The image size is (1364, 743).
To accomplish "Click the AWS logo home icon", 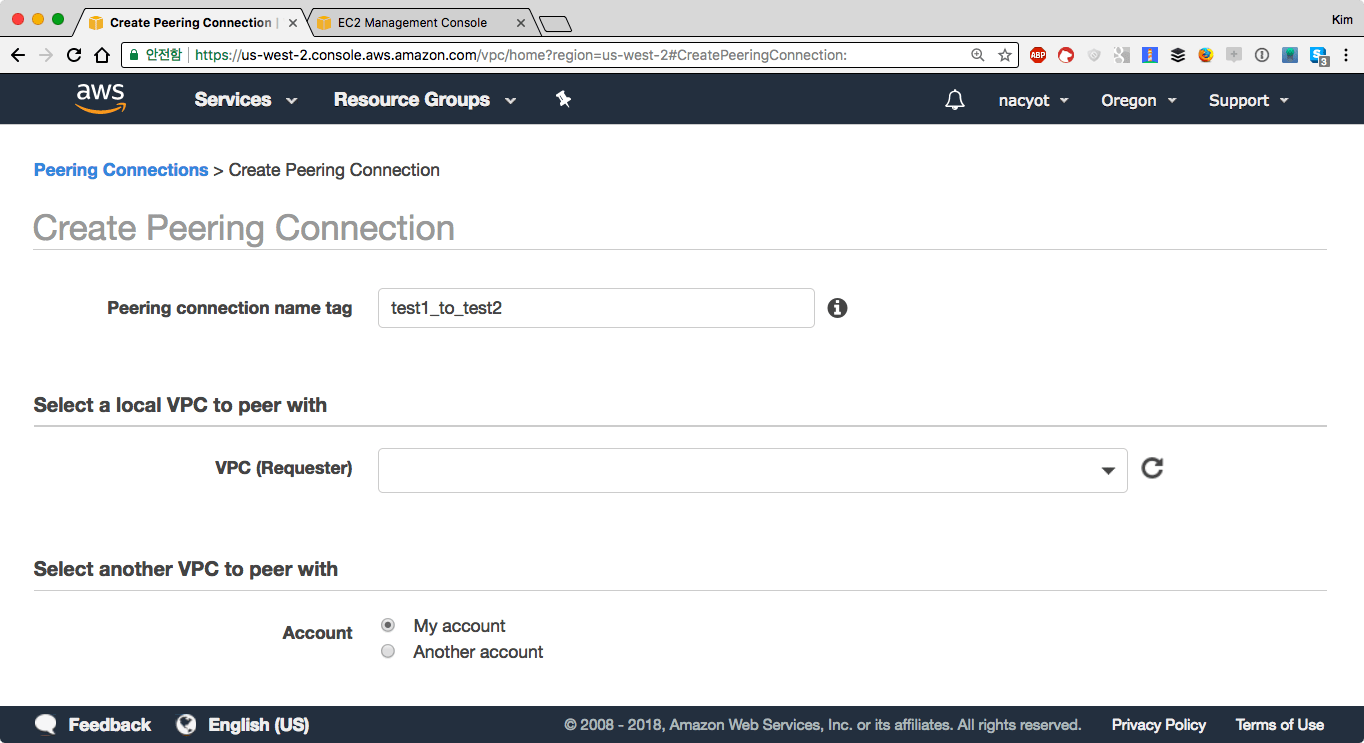I will click(100, 98).
